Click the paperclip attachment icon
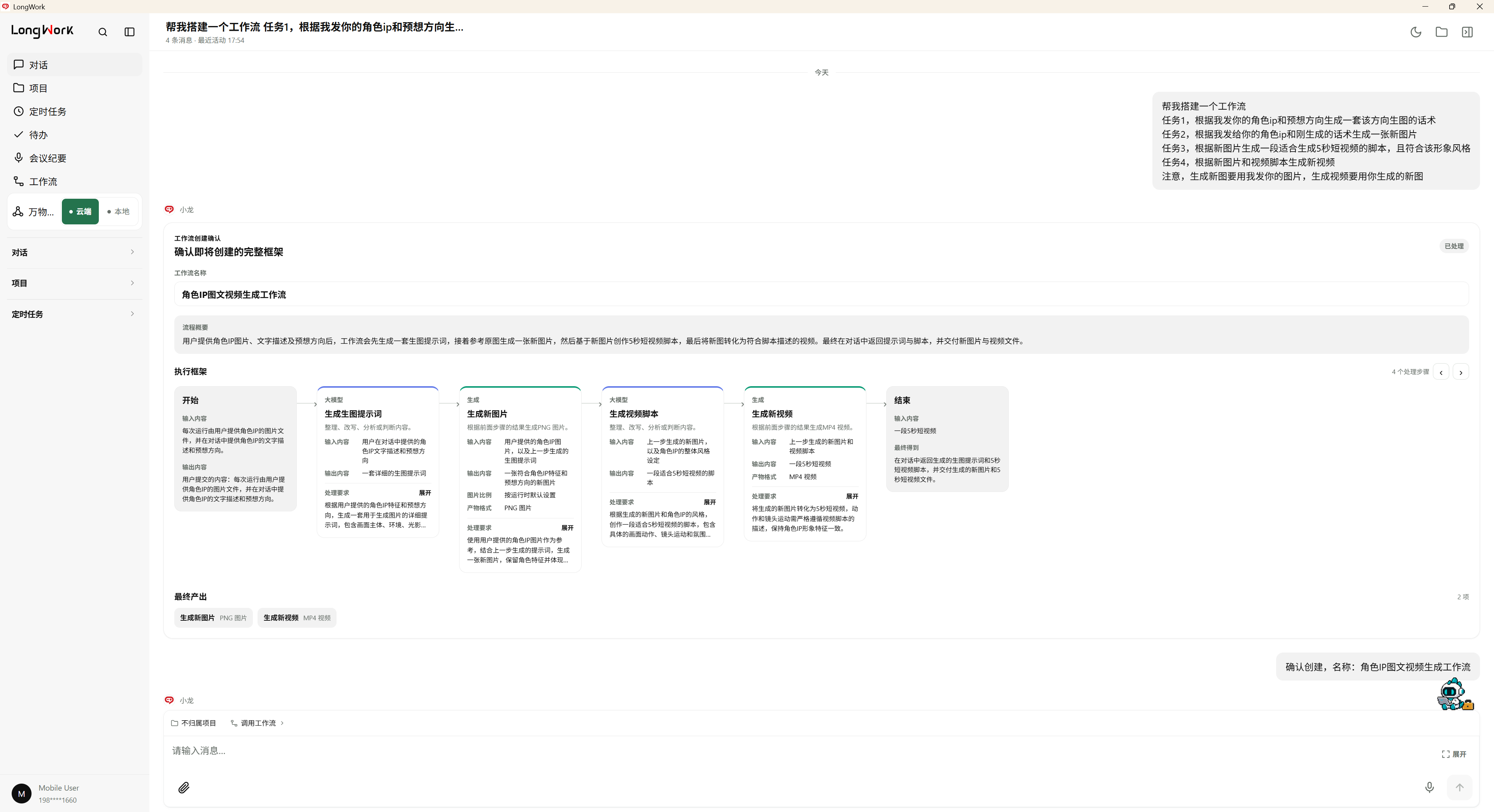This screenshot has height=812, width=1494. (x=184, y=787)
